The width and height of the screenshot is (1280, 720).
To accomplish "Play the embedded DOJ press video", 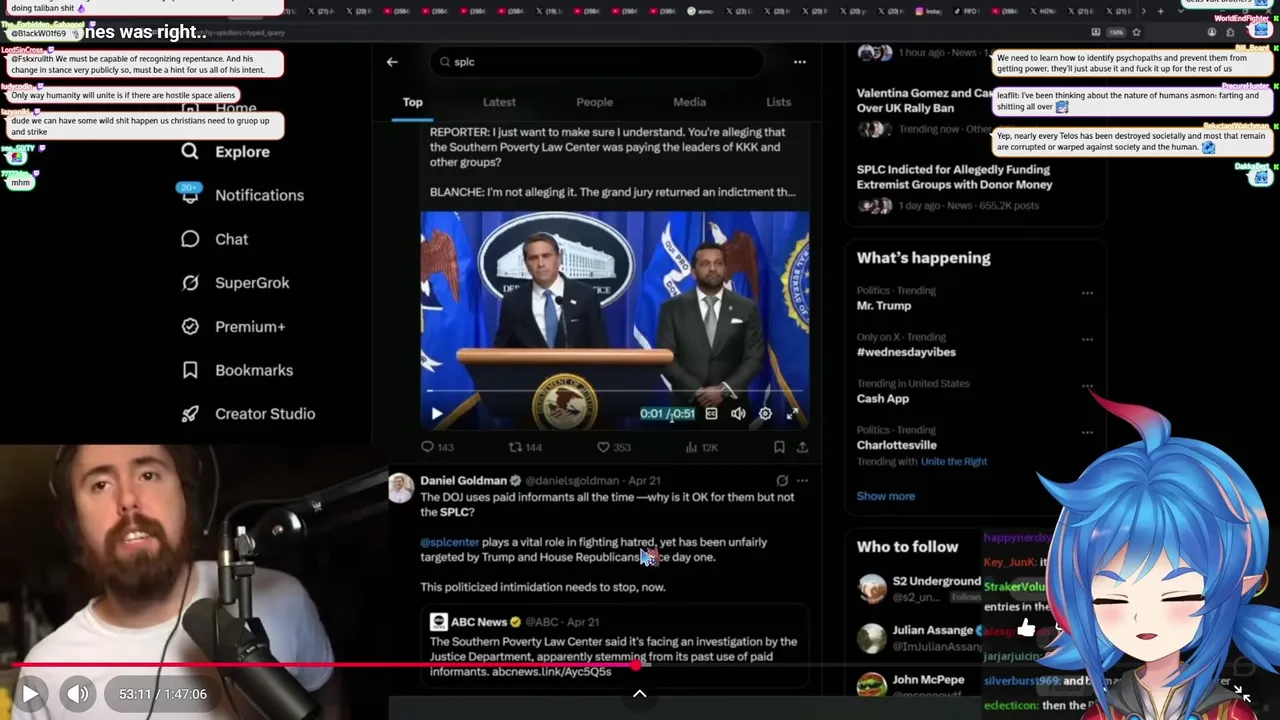I will tap(436, 413).
